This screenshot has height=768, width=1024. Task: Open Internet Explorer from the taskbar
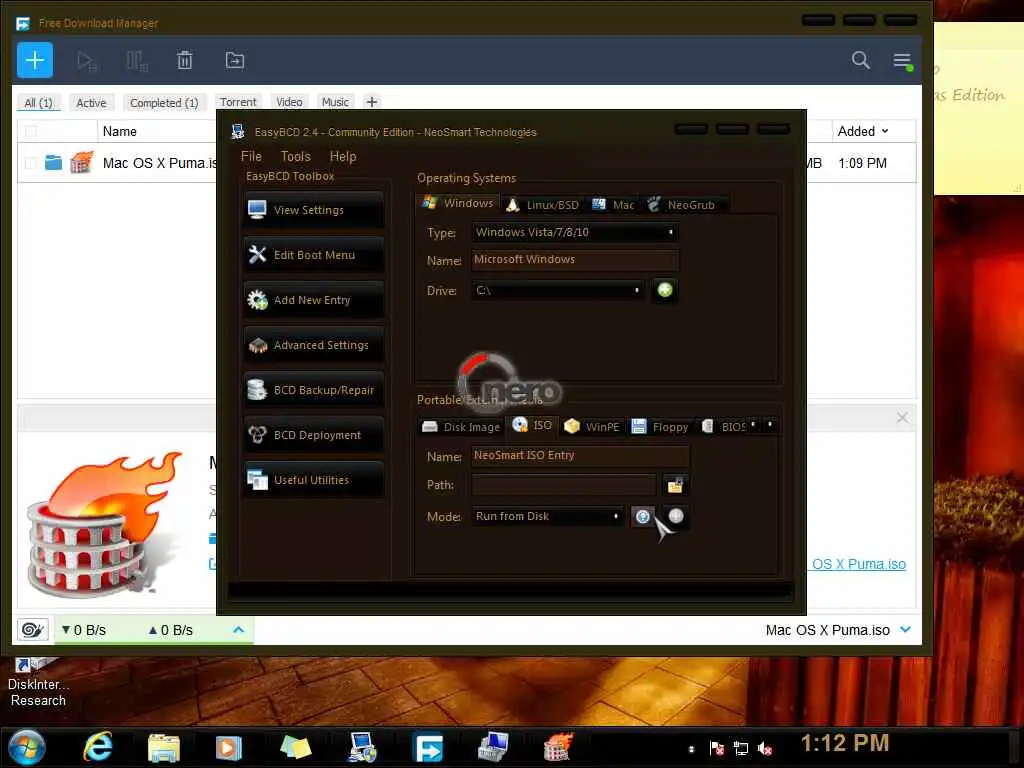point(98,746)
